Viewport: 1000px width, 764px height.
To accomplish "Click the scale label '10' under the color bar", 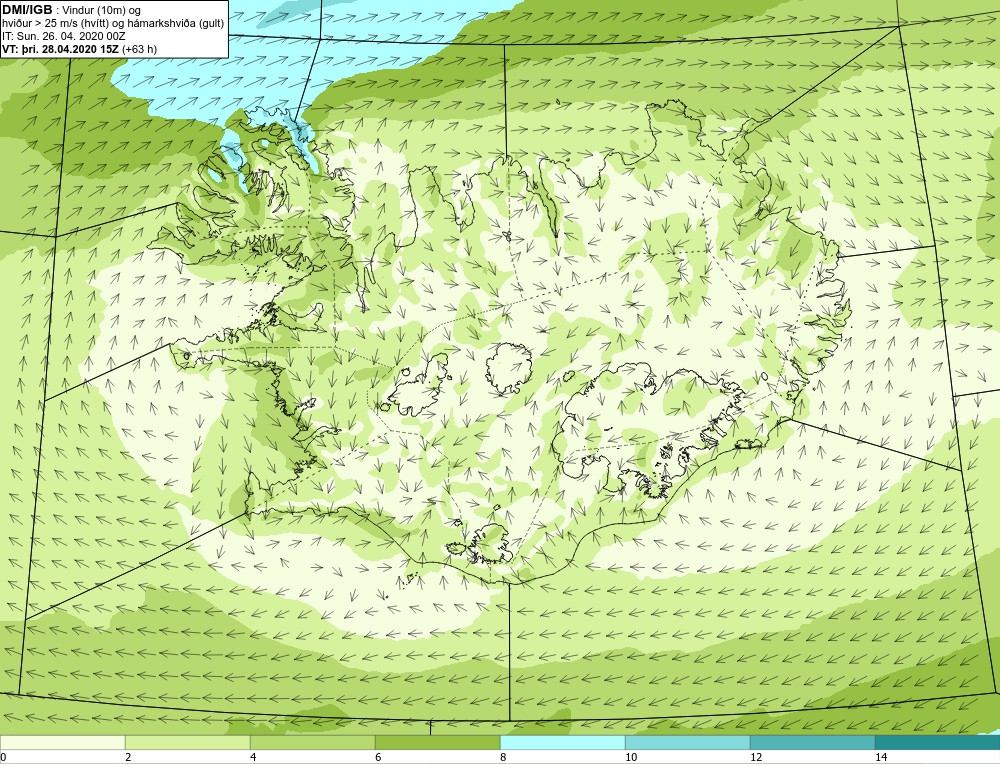I will tap(631, 757).
